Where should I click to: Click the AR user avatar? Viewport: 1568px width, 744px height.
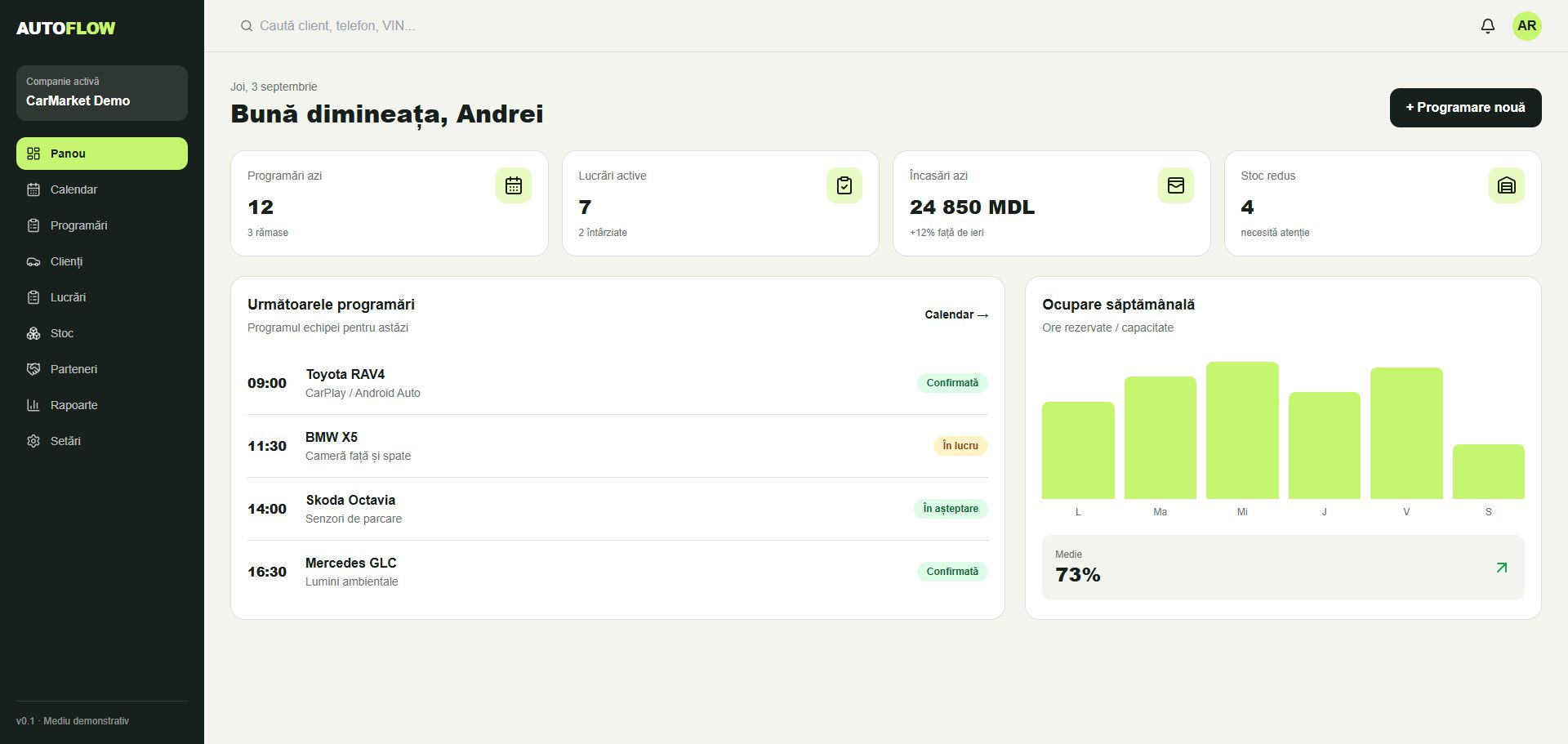[1527, 26]
